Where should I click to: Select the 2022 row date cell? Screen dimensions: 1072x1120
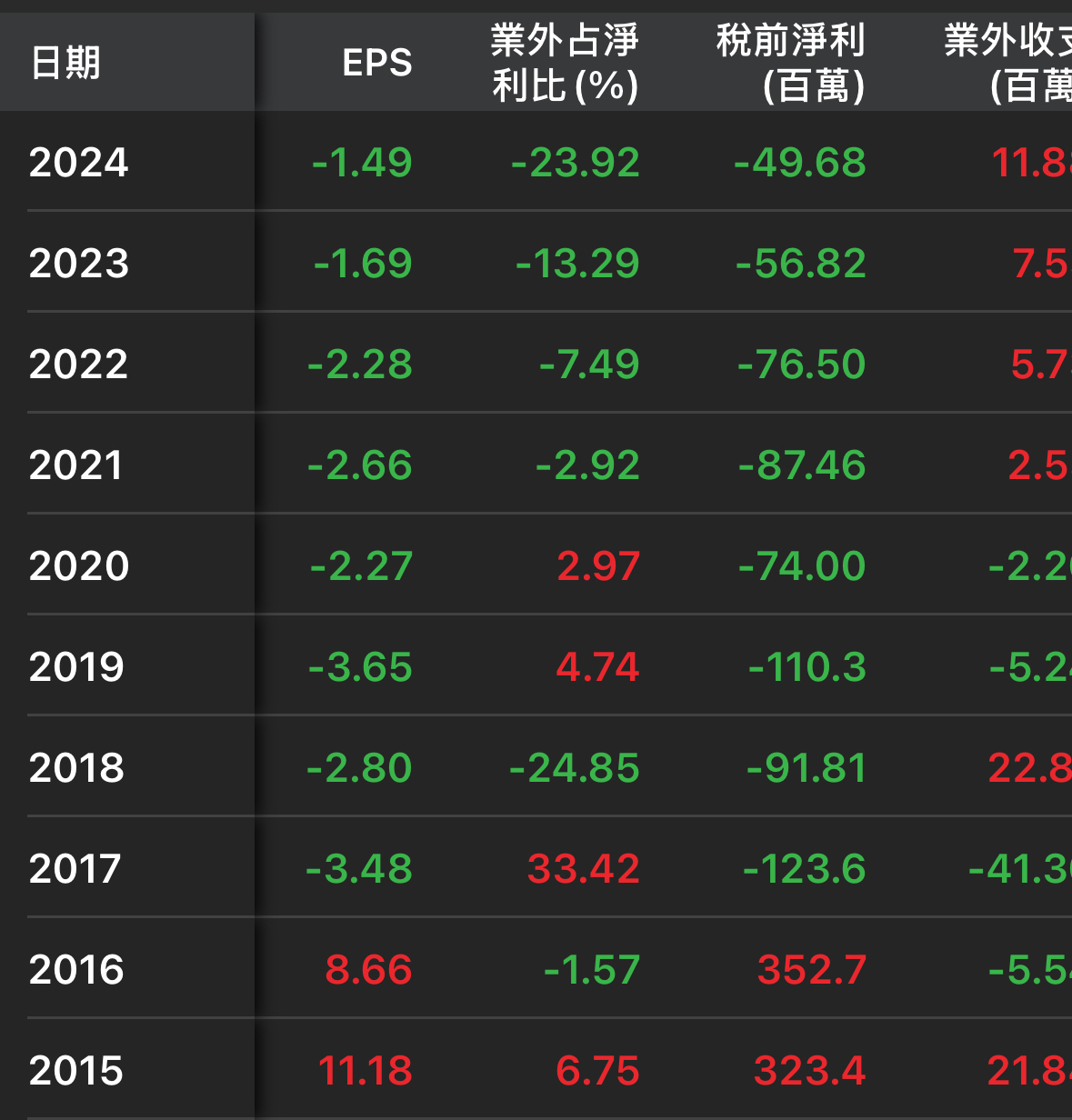[79, 365]
